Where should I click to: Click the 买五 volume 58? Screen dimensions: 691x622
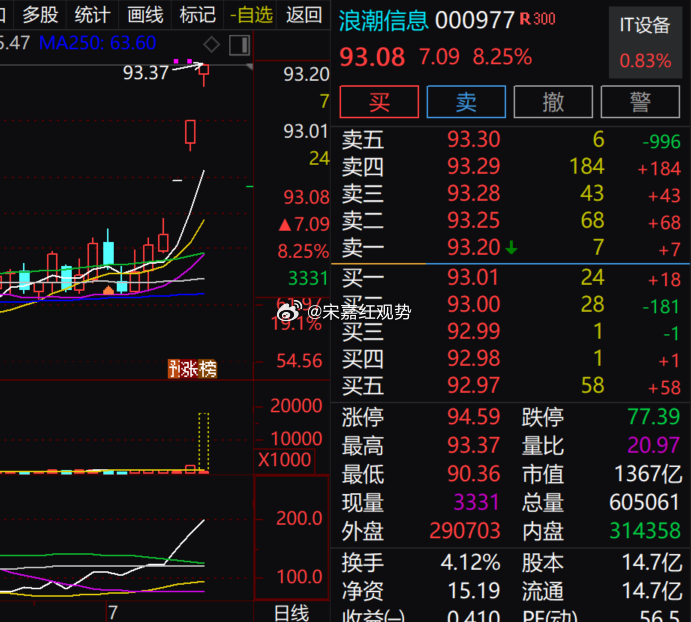(592, 385)
